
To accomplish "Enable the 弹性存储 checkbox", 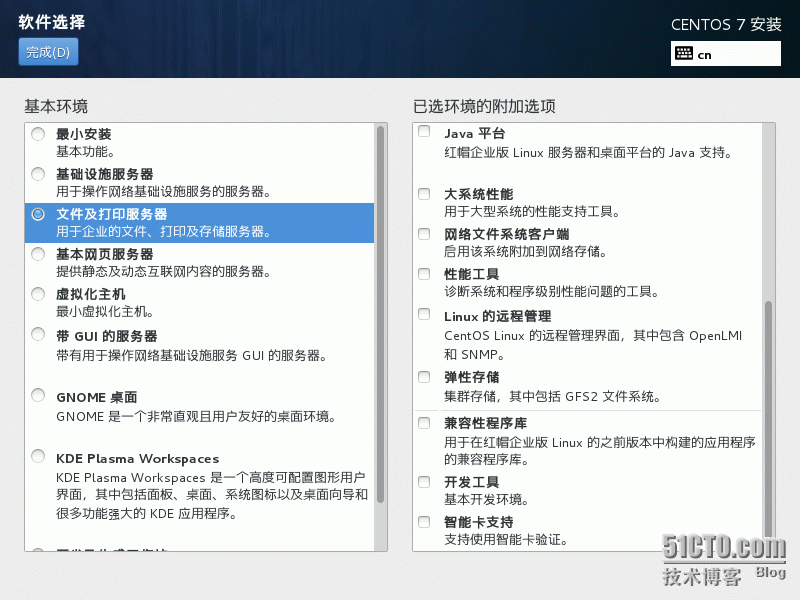I will (424, 377).
